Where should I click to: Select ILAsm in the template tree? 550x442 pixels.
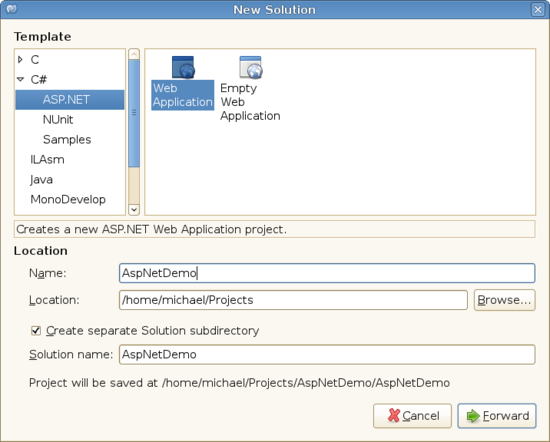pyautogui.click(x=70, y=160)
